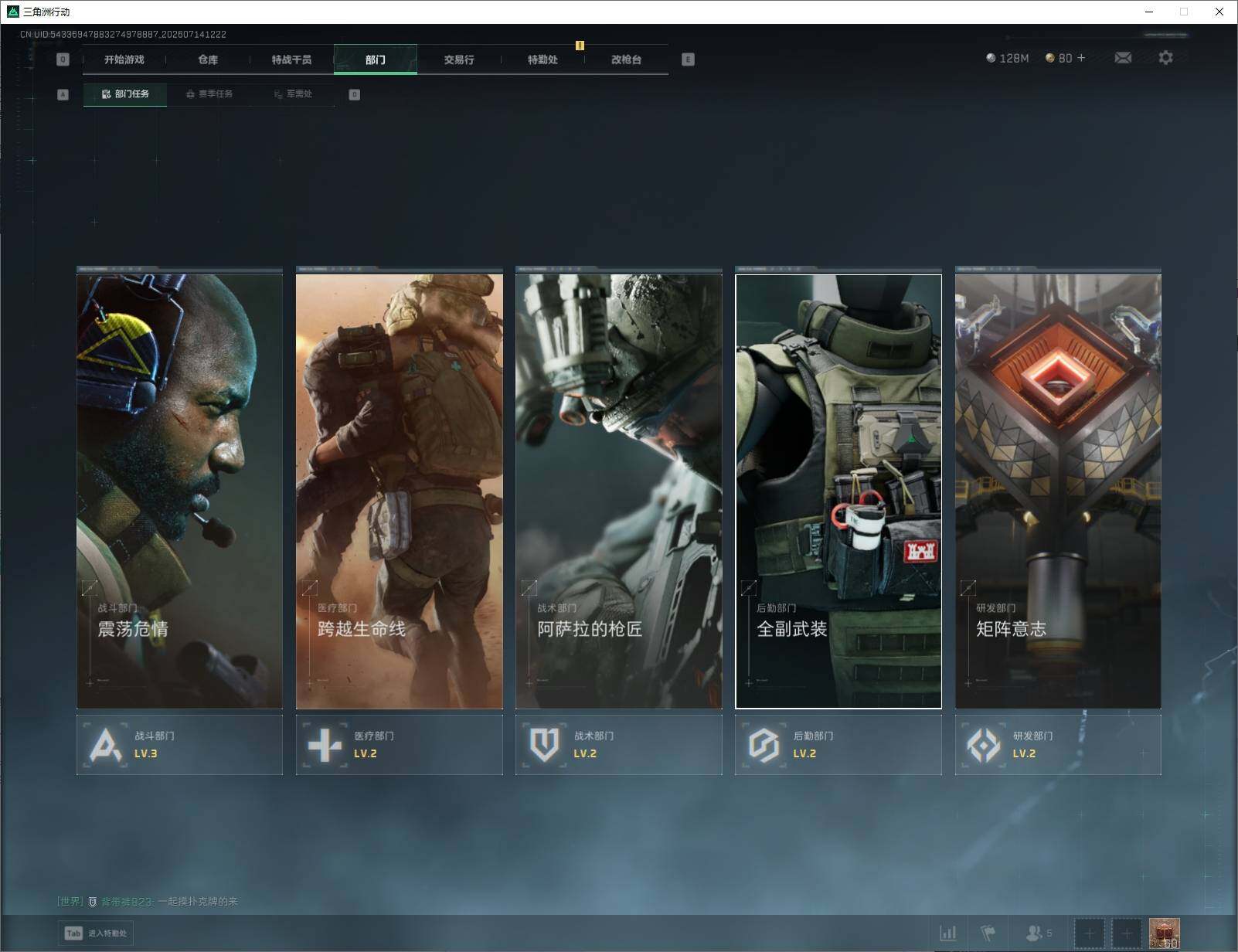Click the 医疗部门 cross emblem icon
Screen dimensions: 1238x952
point(325,745)
